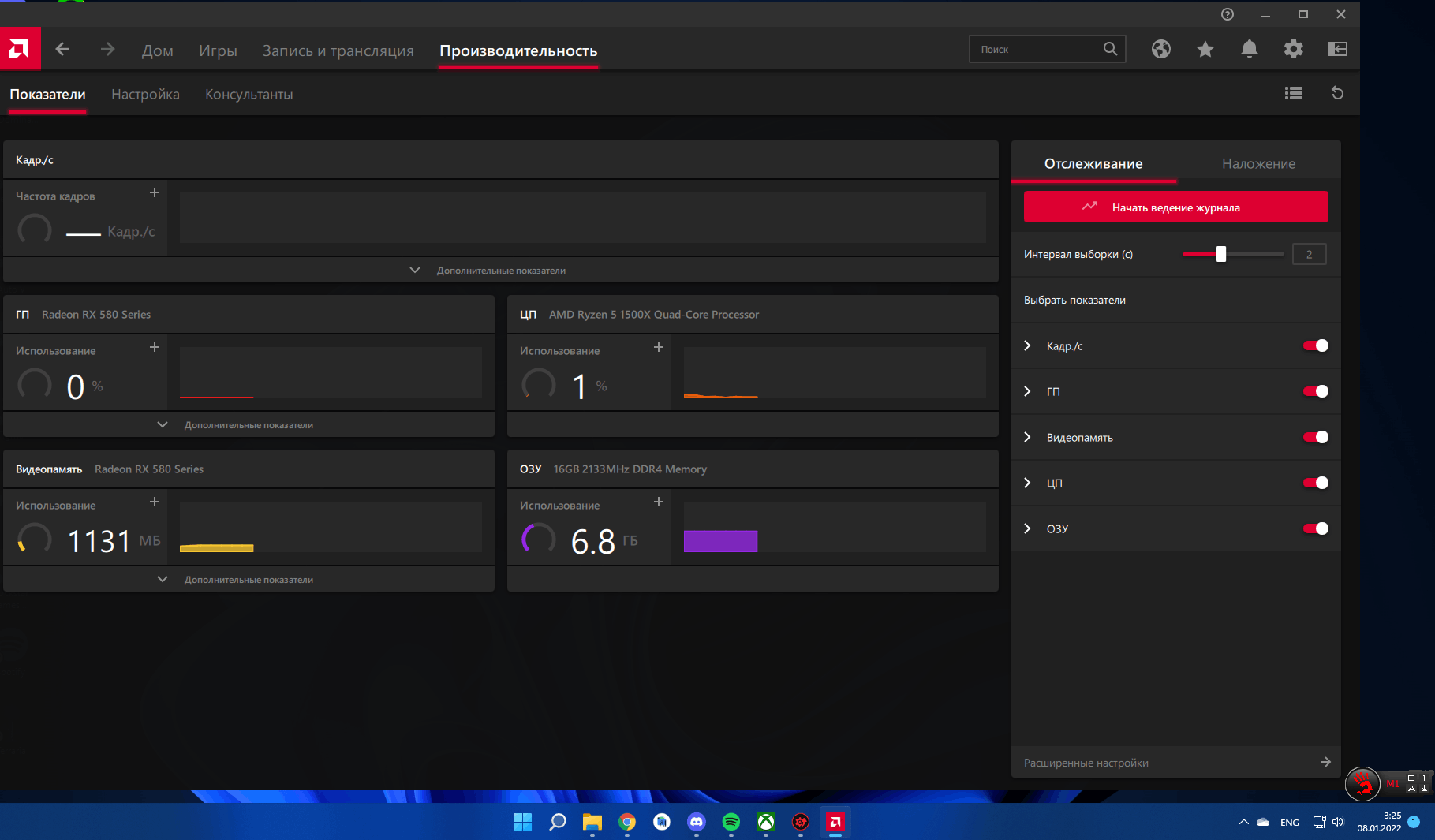The height and width of the screenshot is (840, 1435).
Task: Open the web browser globe icon
Action: point(1160,49)
